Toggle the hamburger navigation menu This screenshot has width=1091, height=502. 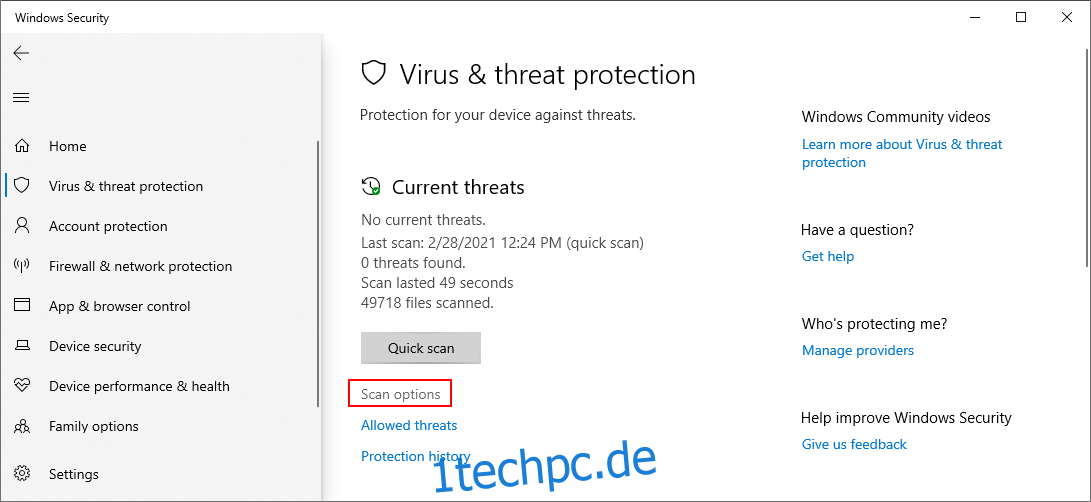[22, 97]
